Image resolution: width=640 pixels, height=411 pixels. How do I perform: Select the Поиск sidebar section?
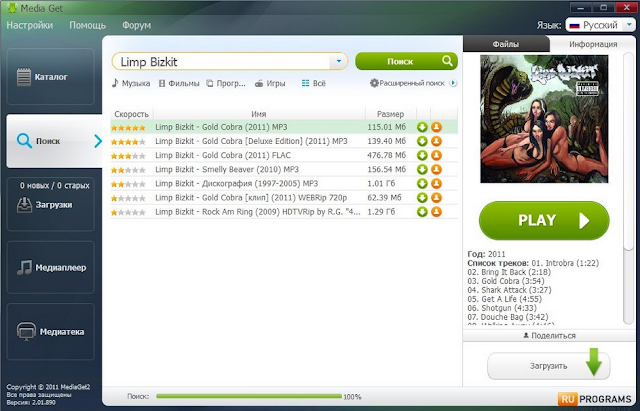[x=54, y=141]
